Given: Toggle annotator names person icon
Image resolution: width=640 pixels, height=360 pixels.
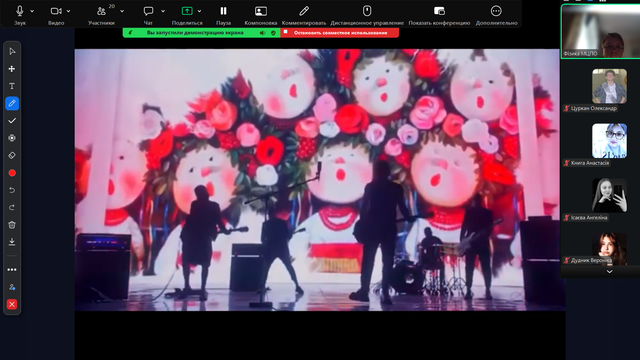Looking at the screenshot, I should click(x=12, y=287).
